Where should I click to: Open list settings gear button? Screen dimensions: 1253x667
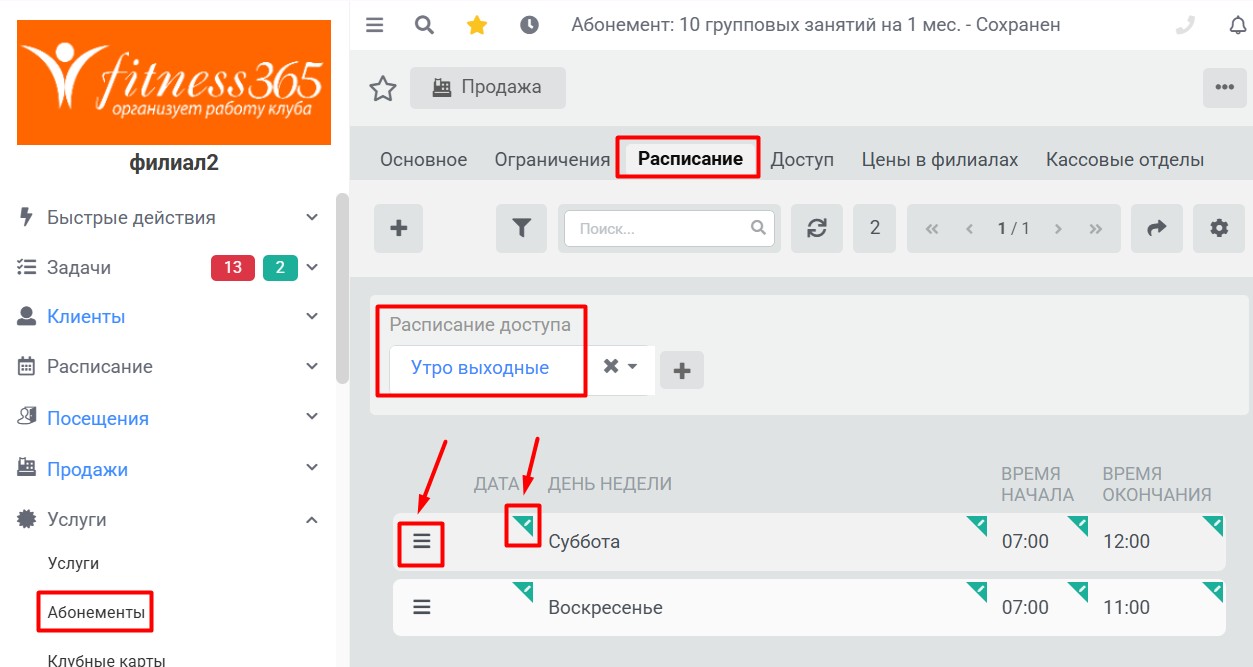(x=1219, y=228)
